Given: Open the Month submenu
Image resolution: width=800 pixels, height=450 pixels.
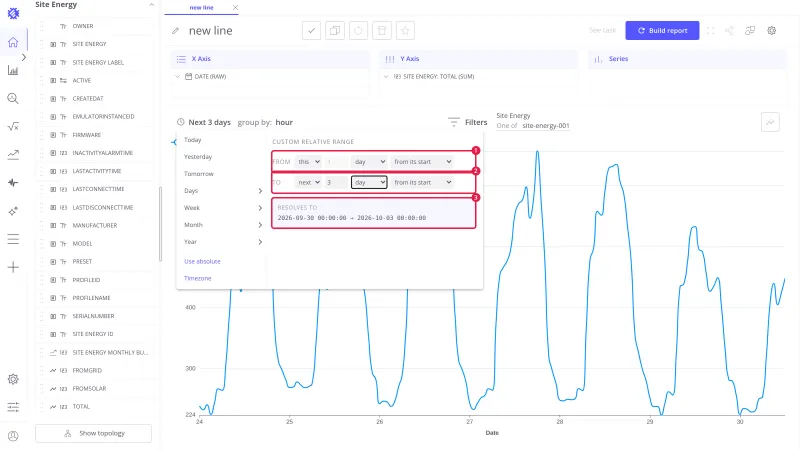Looking at the screenshot, I should [x=222, y=225].
